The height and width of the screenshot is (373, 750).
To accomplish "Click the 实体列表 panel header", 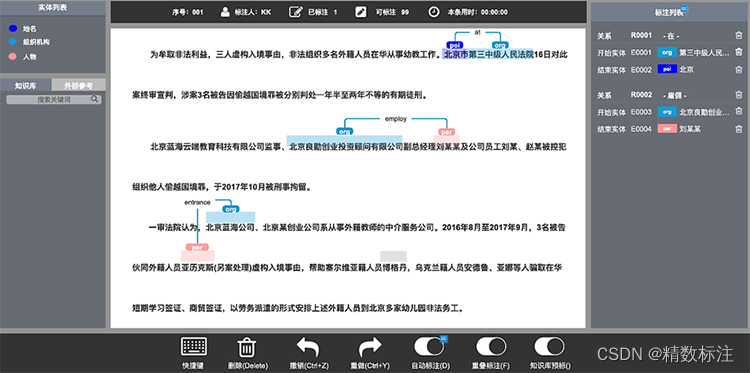I will coord(53,8).
